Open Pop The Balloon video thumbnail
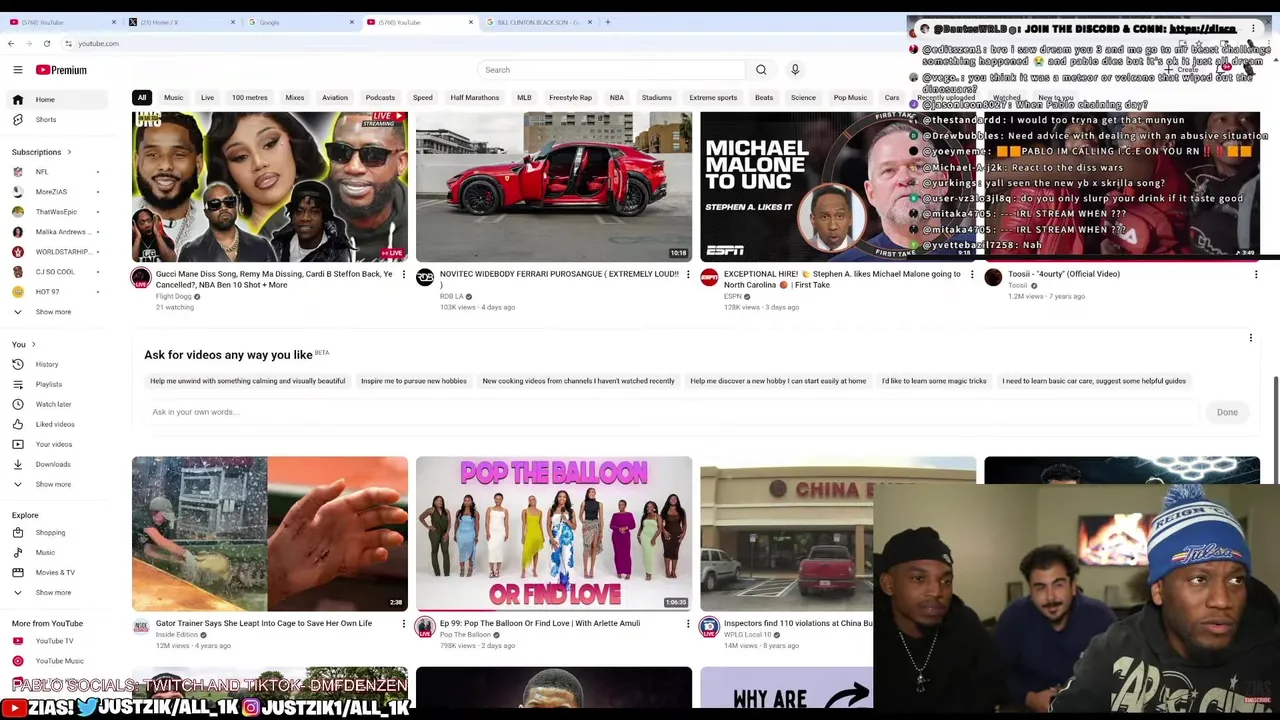 [x=554, y=533]
